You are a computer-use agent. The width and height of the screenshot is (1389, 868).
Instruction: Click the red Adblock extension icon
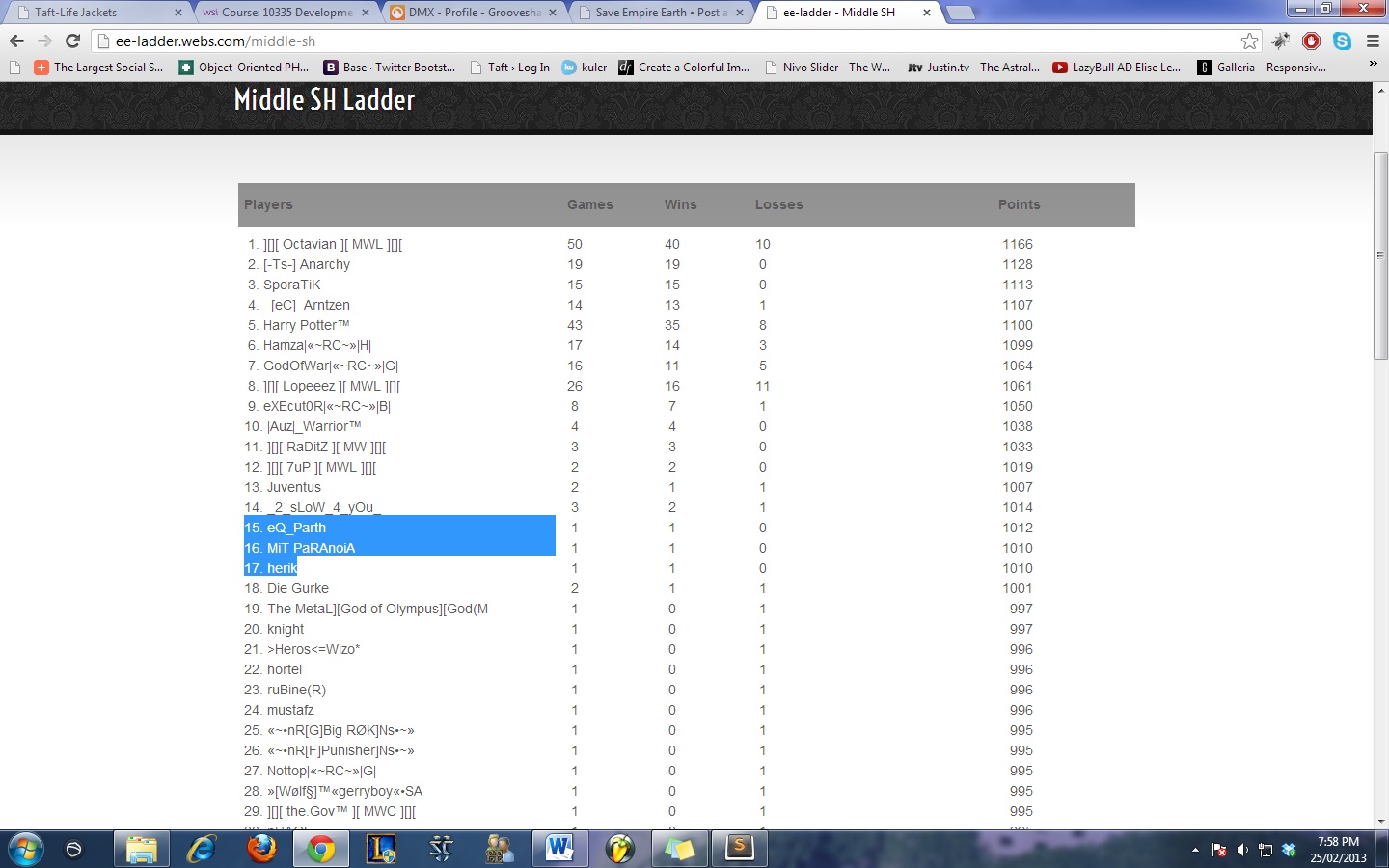pyautogui.click(x=1311, y=41)
